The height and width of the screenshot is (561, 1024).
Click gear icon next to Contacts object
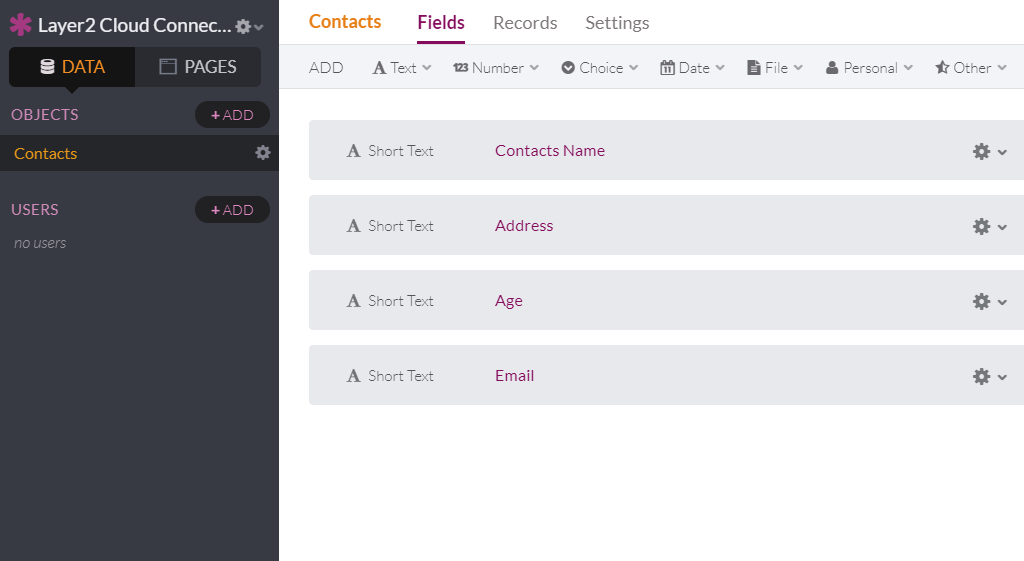(263, 153)
